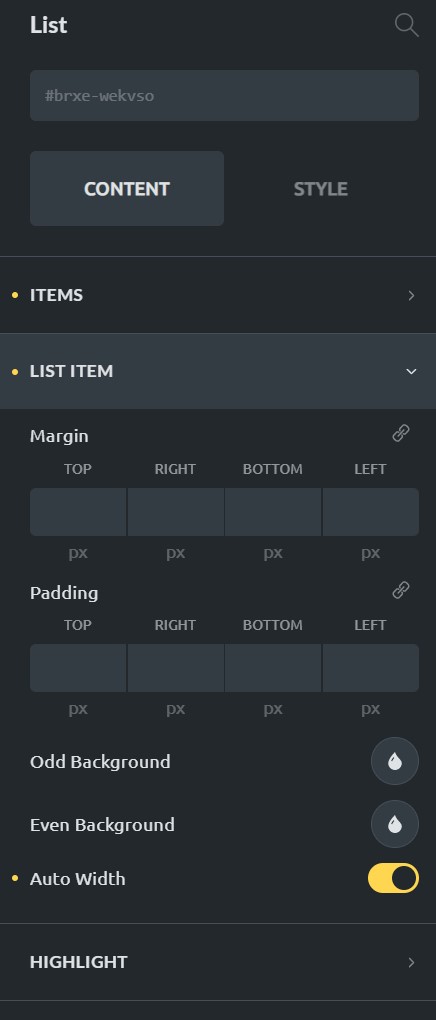Click the Margin TOP input field
The width and height of the screenshot is (436, 1020).
[x=78, y=512]
